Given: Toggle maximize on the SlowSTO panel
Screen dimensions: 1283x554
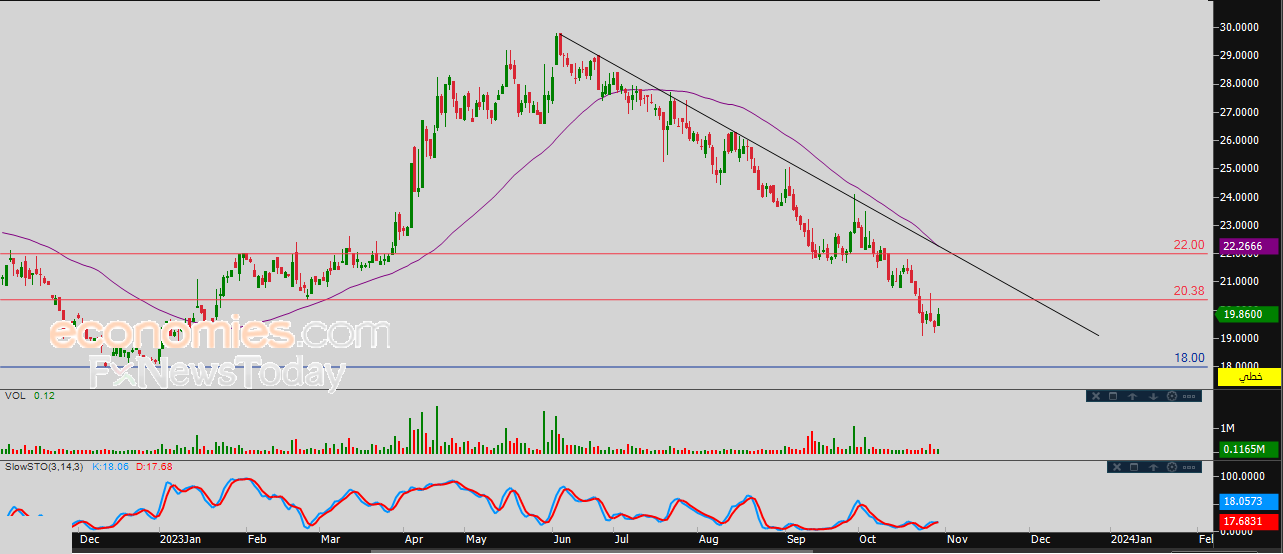Looking at the screenshot, I should (x=1133, y=467).
